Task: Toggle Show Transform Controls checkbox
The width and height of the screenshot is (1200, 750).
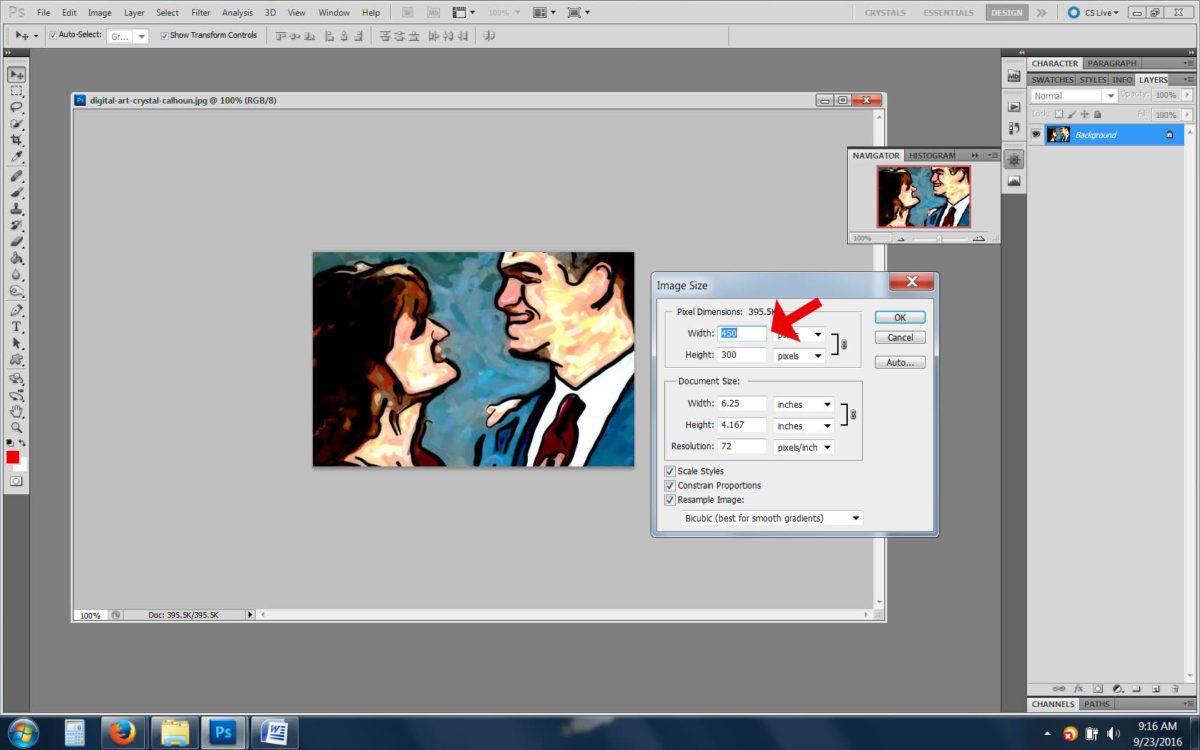Action: [164, 35]
